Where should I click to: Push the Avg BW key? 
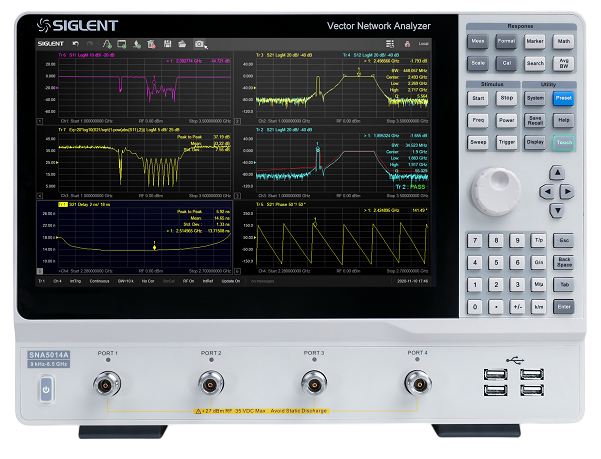[x=563, y=64]
